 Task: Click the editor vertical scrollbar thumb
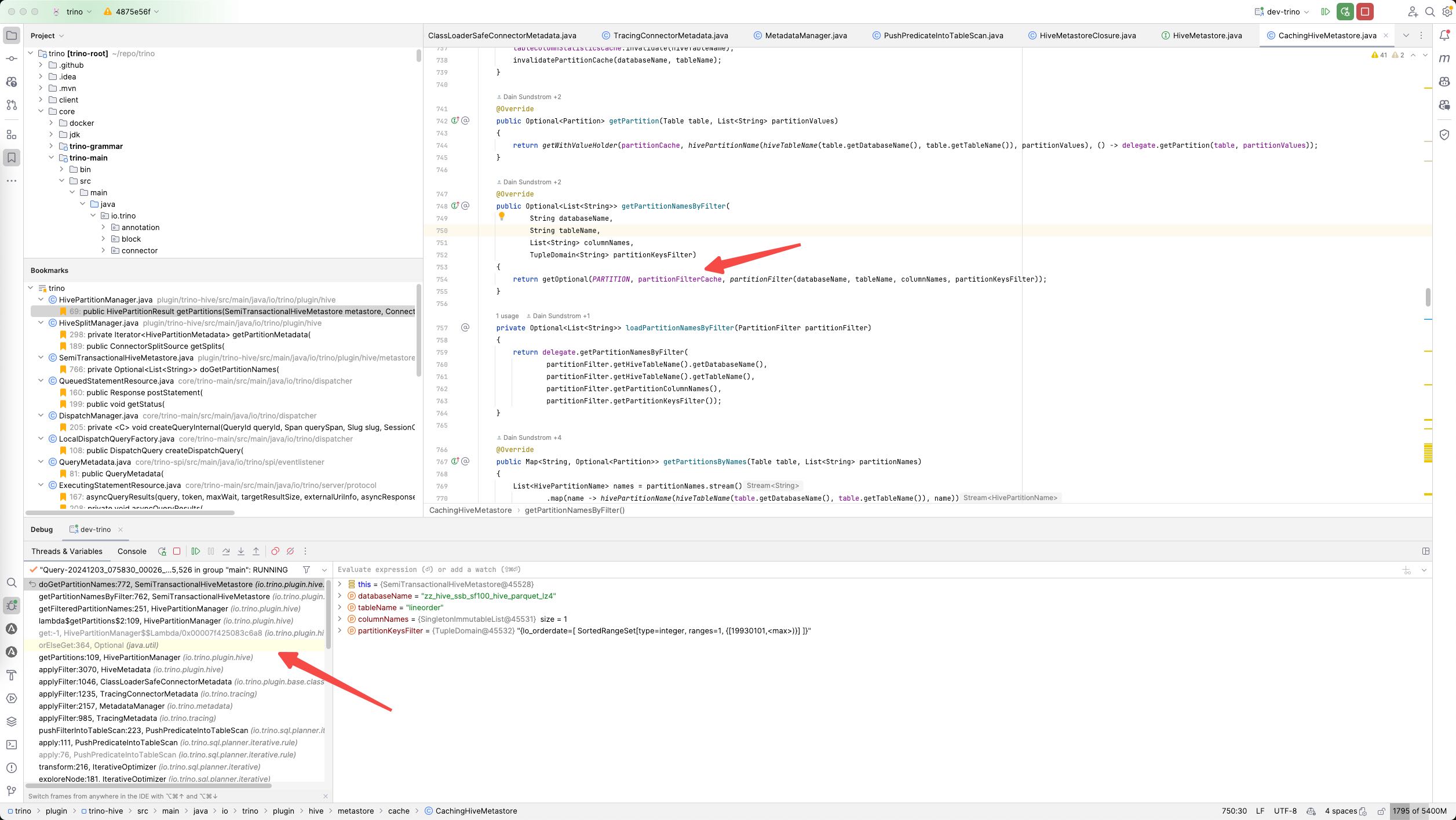1428,297
